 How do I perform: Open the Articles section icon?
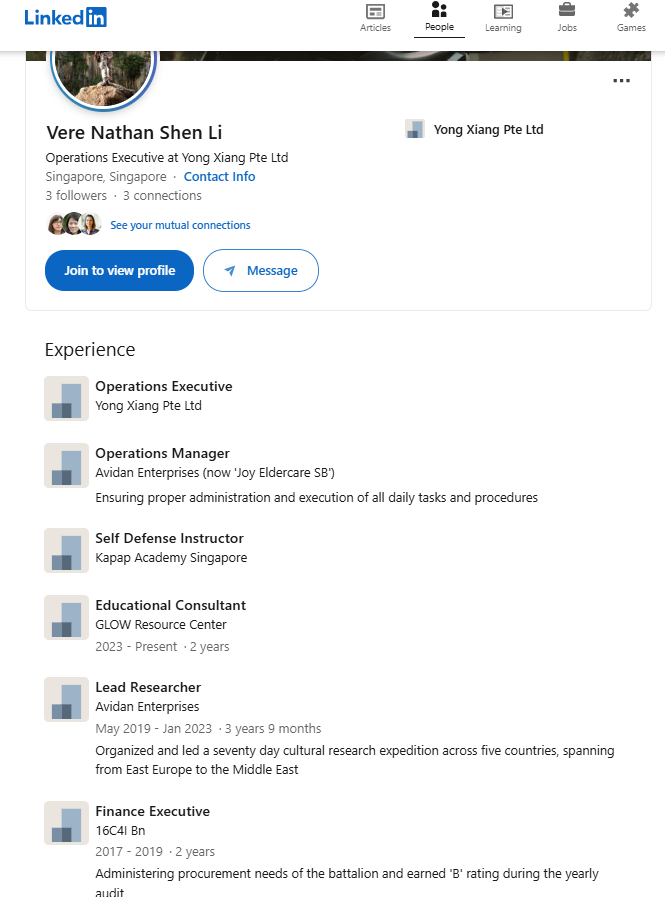pos(375,12)
